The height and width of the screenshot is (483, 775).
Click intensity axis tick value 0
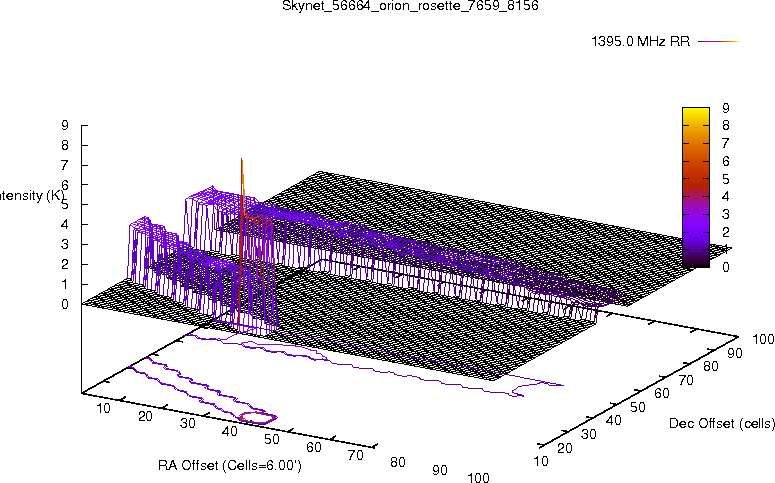[x=65, y=305]
